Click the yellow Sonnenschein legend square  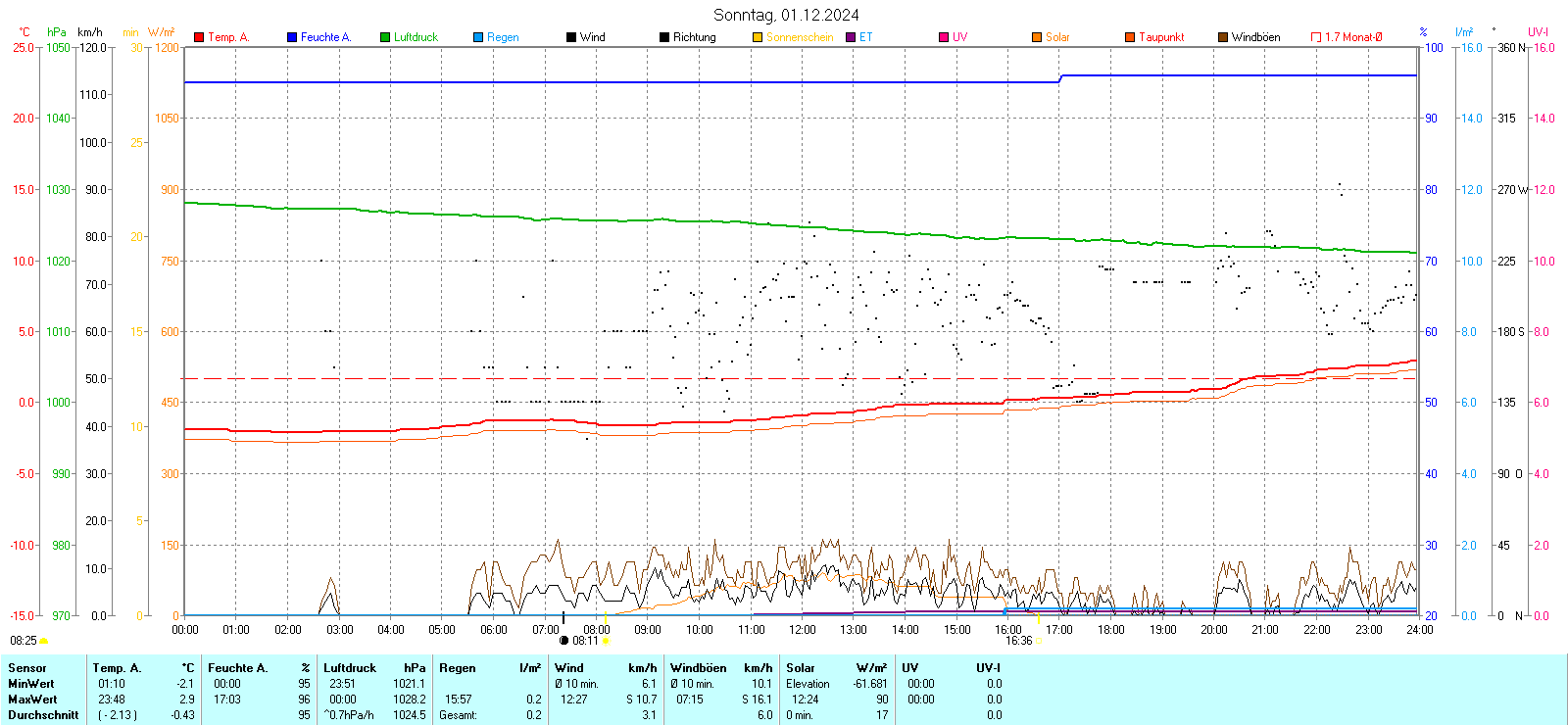[x=758, y=37]
